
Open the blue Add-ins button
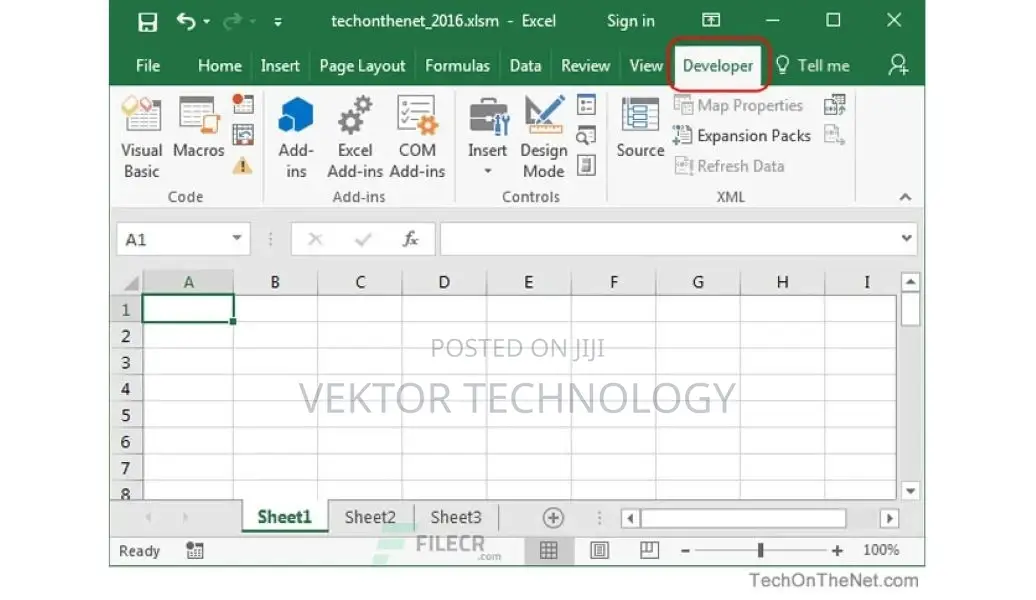[296, 138]
